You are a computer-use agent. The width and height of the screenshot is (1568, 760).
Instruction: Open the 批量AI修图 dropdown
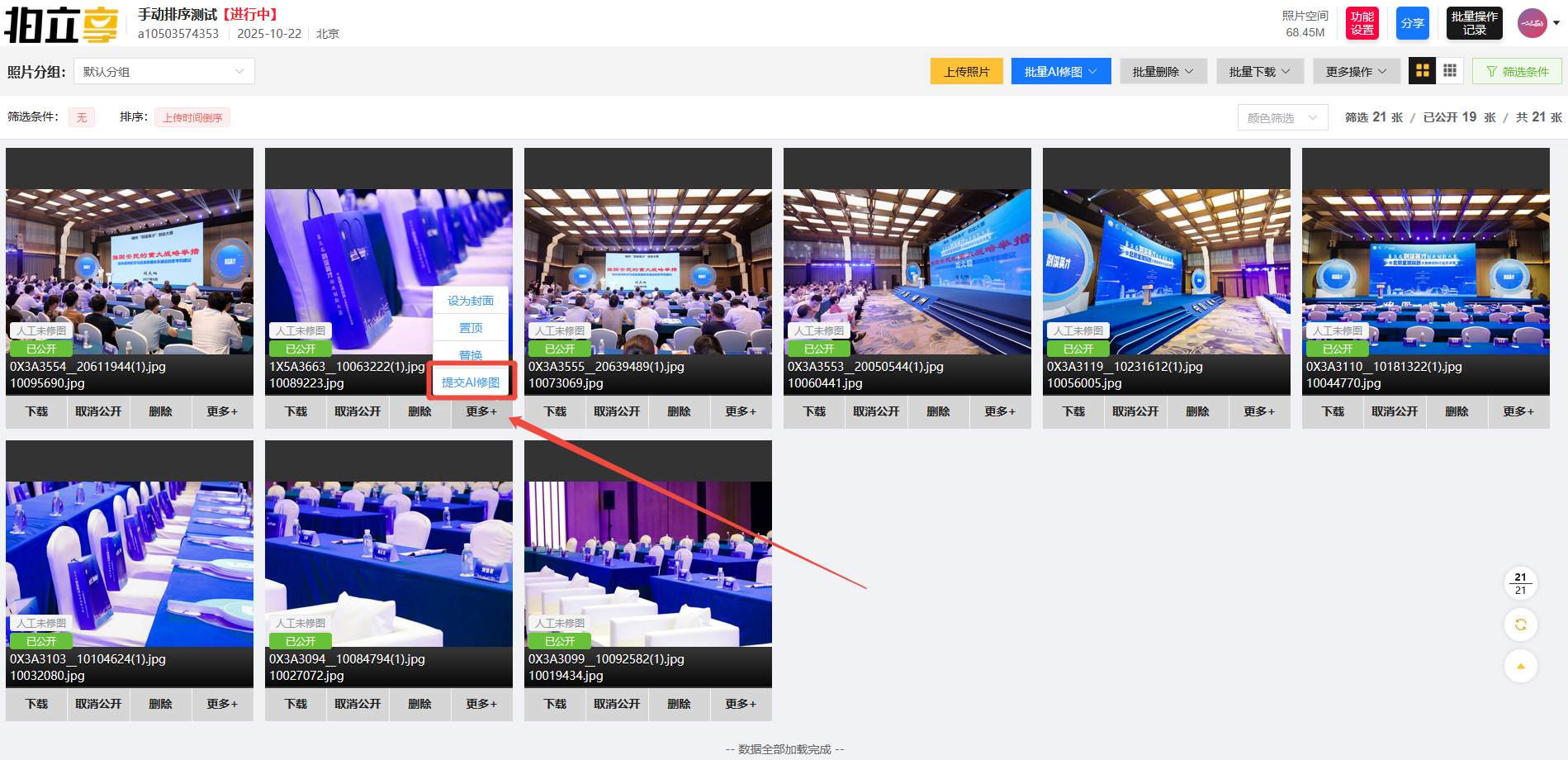[1060, 72]
